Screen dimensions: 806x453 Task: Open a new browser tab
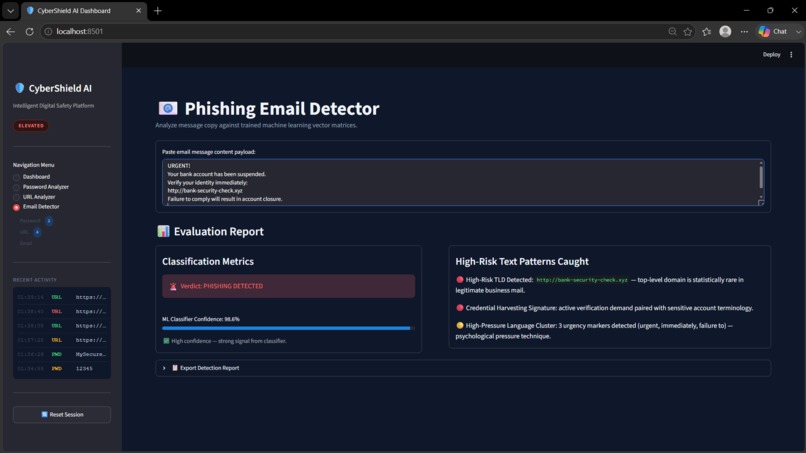tap(158, 10)
